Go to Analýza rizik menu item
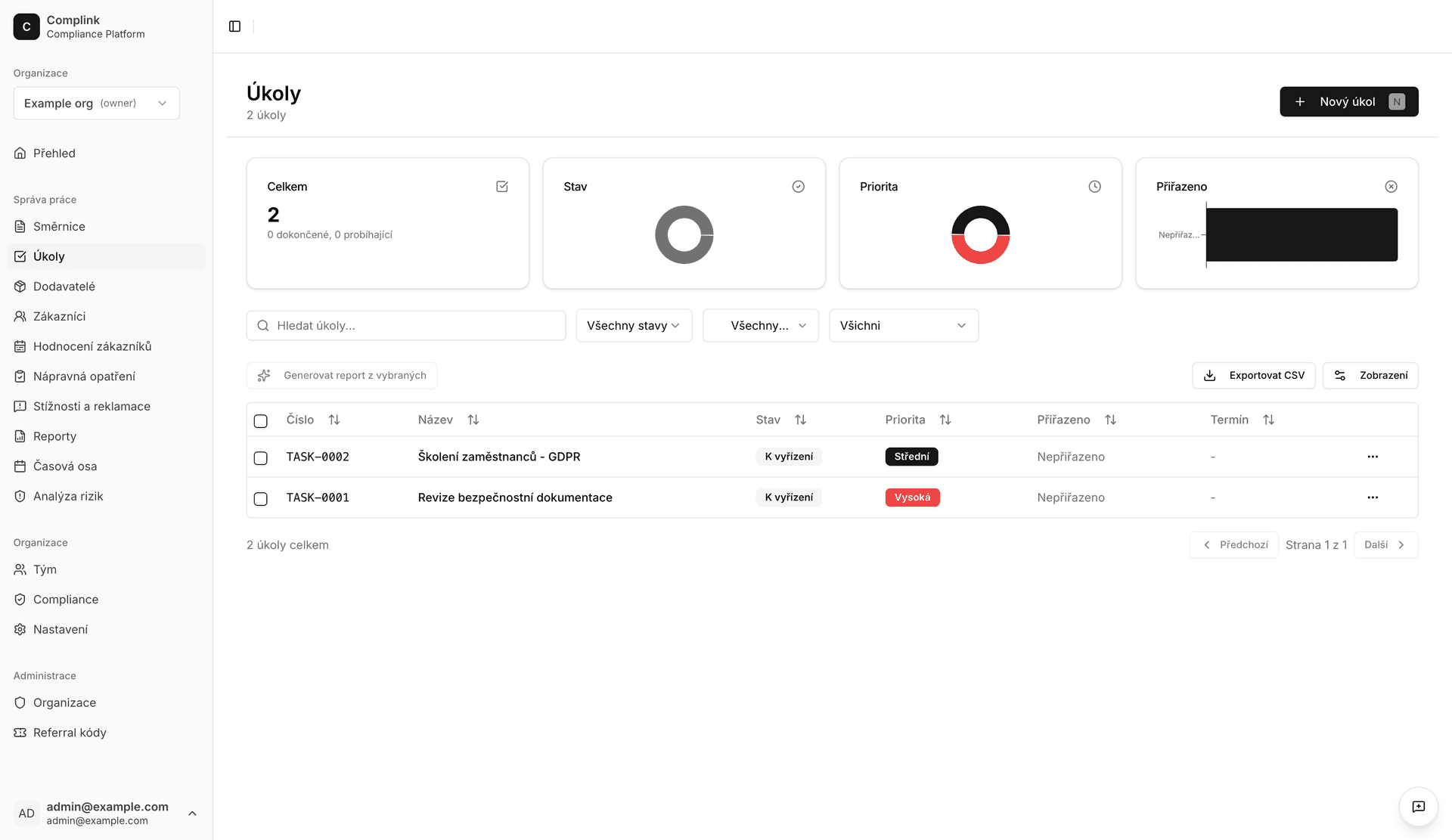 click(68, 496)
